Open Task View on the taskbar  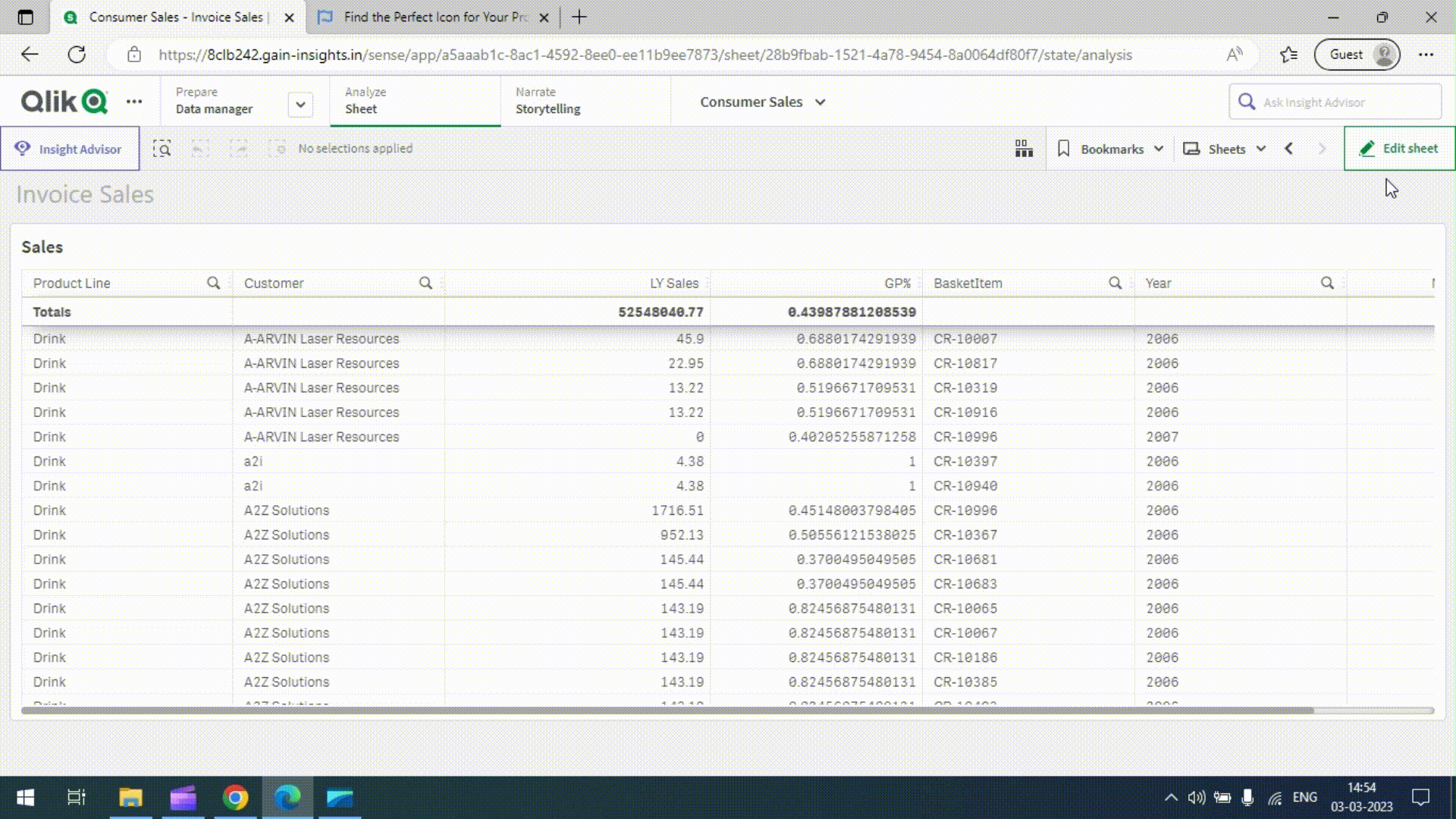click(x=77, y=798)
